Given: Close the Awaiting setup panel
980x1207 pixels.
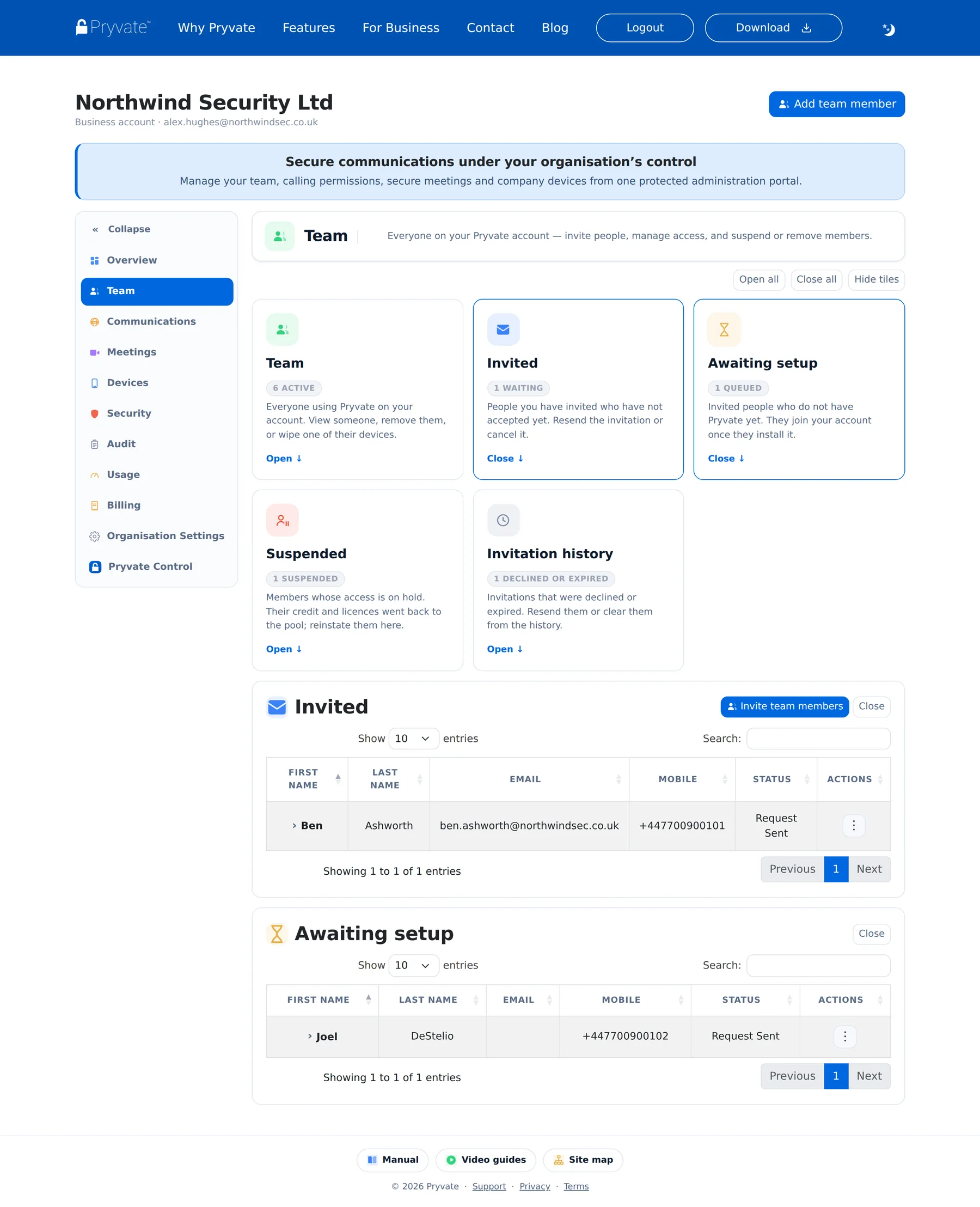Looking at the screenshot, I should pos(871,934).
